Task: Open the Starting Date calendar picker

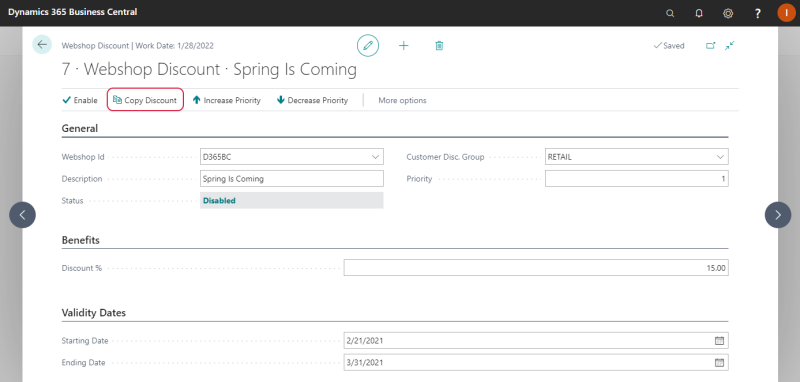Action: (x=719, y=341)
